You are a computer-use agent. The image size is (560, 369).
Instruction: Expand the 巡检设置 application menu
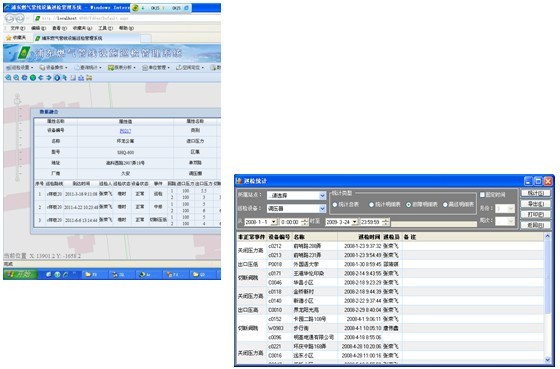pyautogui.click(x=20, y=67)
